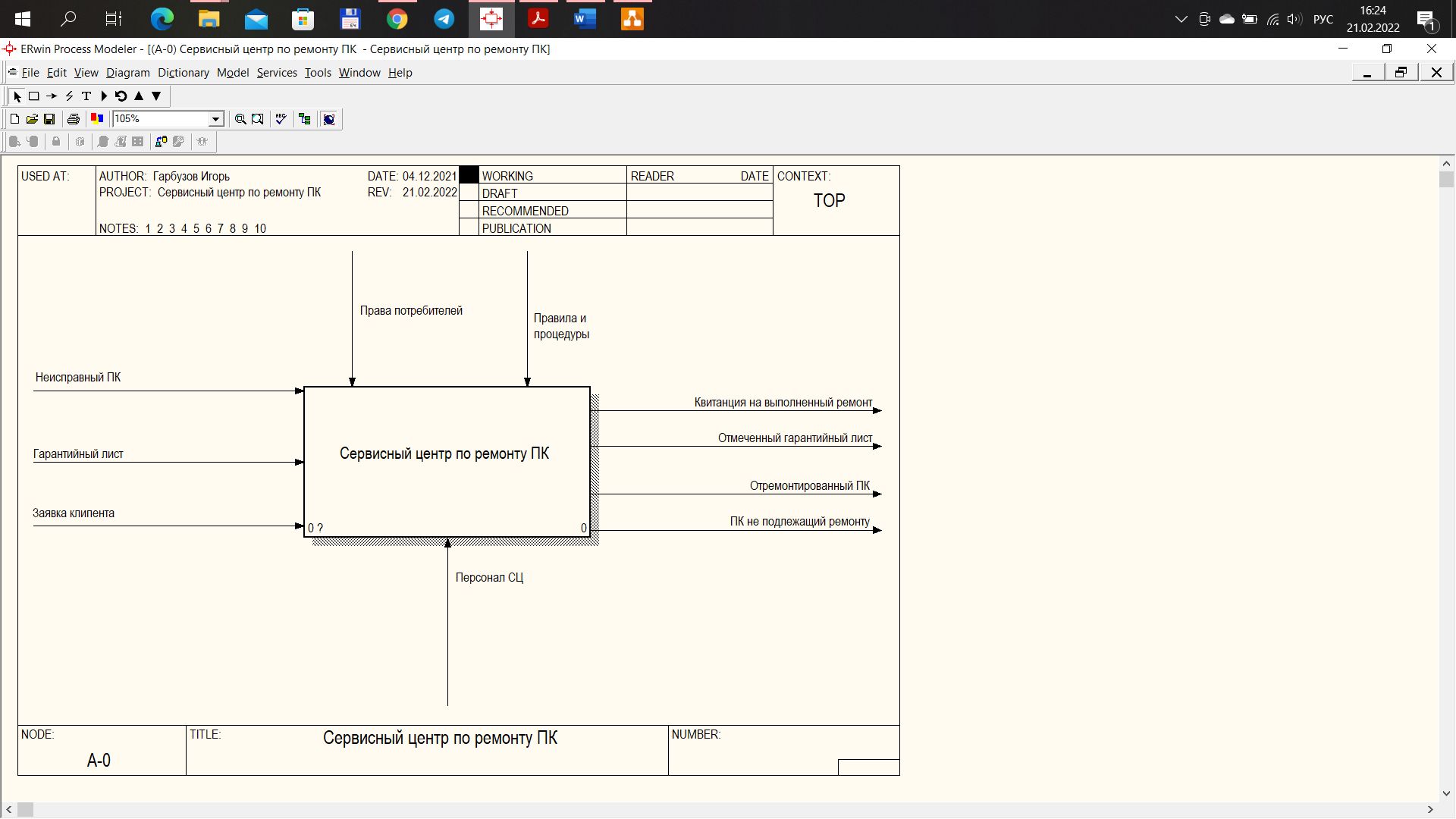Open the Help menu

point(400,73)
